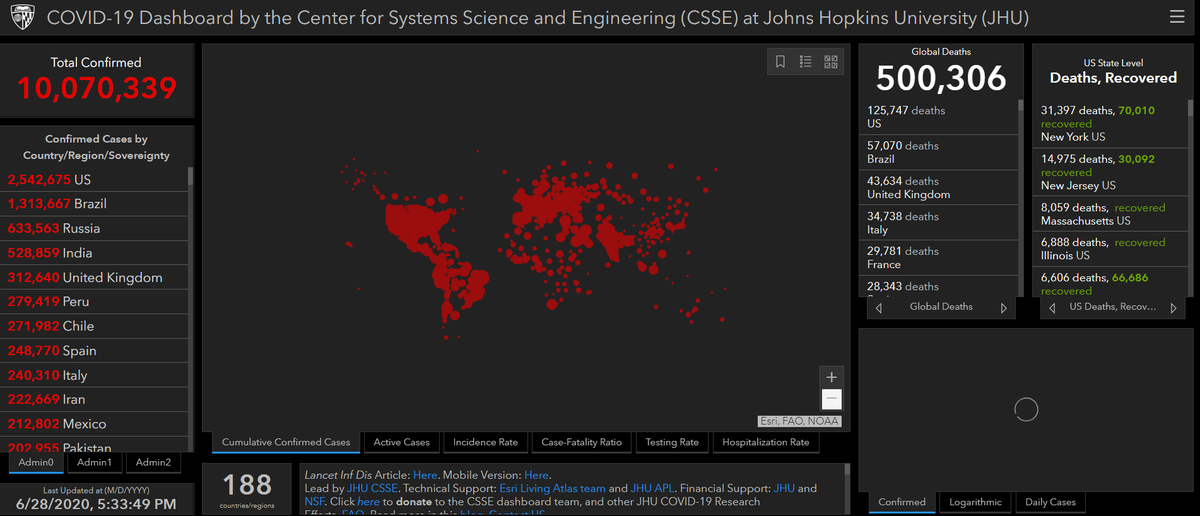The height and width of the screenshot is (516, 1200).
Task: Click Massachusetts US state deaths entry
Action: pyautogui.click(x=1110, y=214)
